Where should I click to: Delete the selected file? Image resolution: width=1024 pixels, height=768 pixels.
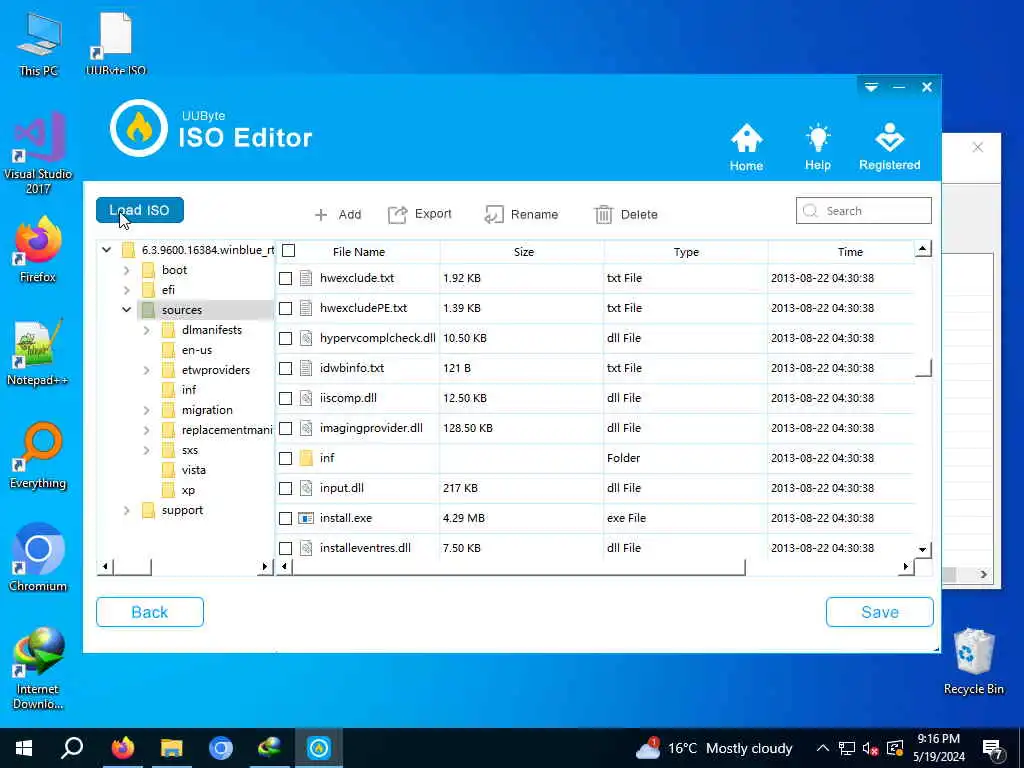626,214
